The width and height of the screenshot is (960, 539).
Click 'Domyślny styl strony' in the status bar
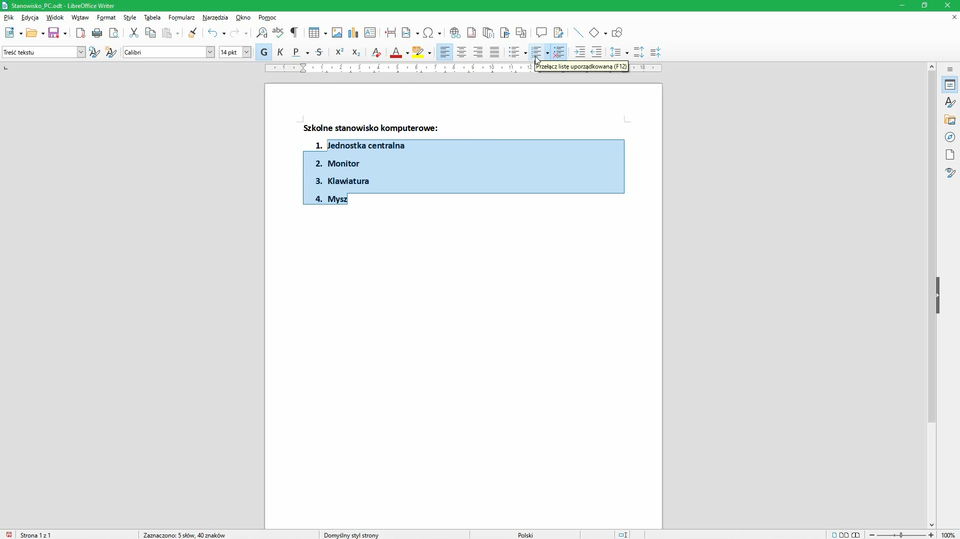click(x=351, y=535)
